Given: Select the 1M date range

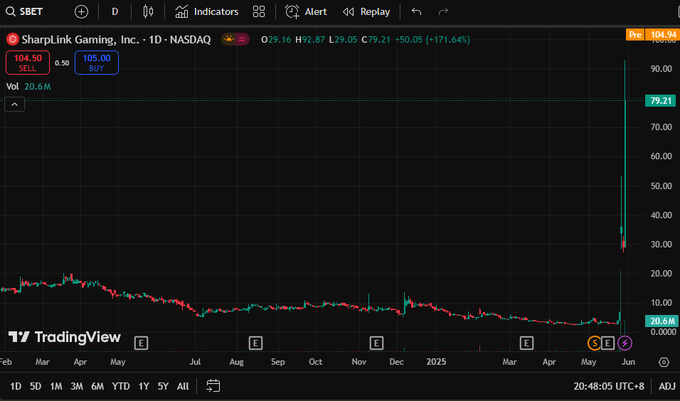Looking at the screenshot, I should (56, 386).
